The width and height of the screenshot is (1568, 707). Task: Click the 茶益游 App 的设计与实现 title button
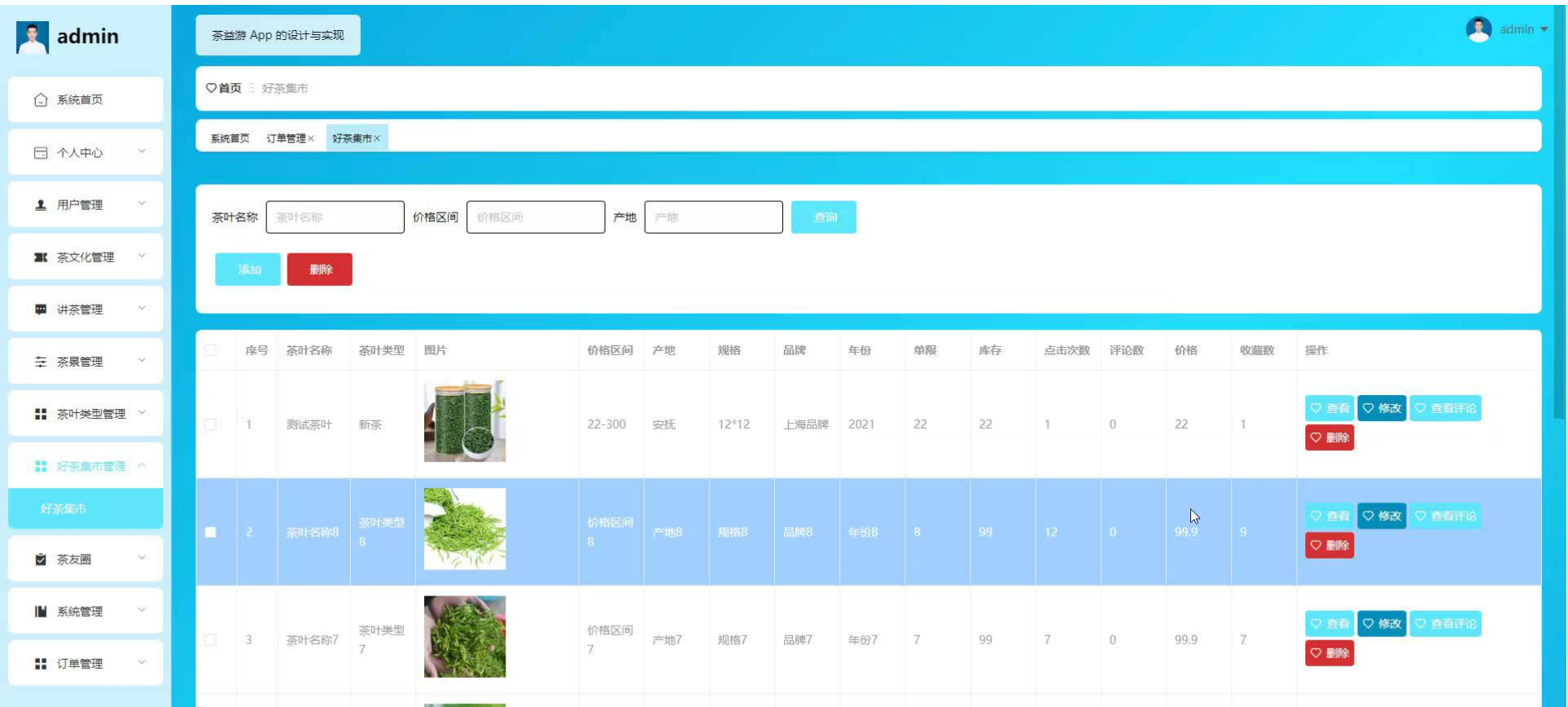click(278, 35)
